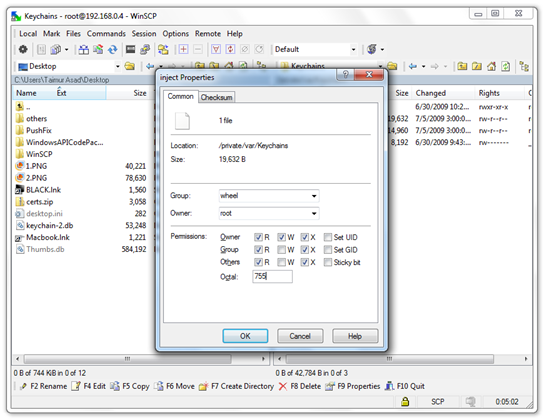Toggle Group X permission checkbox
Image resolution: width=544 pixels, height=420 pixels.
305,250
